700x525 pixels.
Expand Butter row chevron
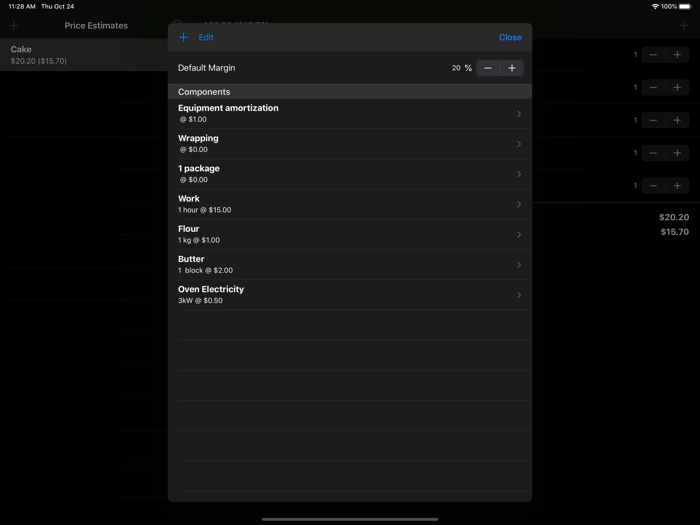(519, 265)
